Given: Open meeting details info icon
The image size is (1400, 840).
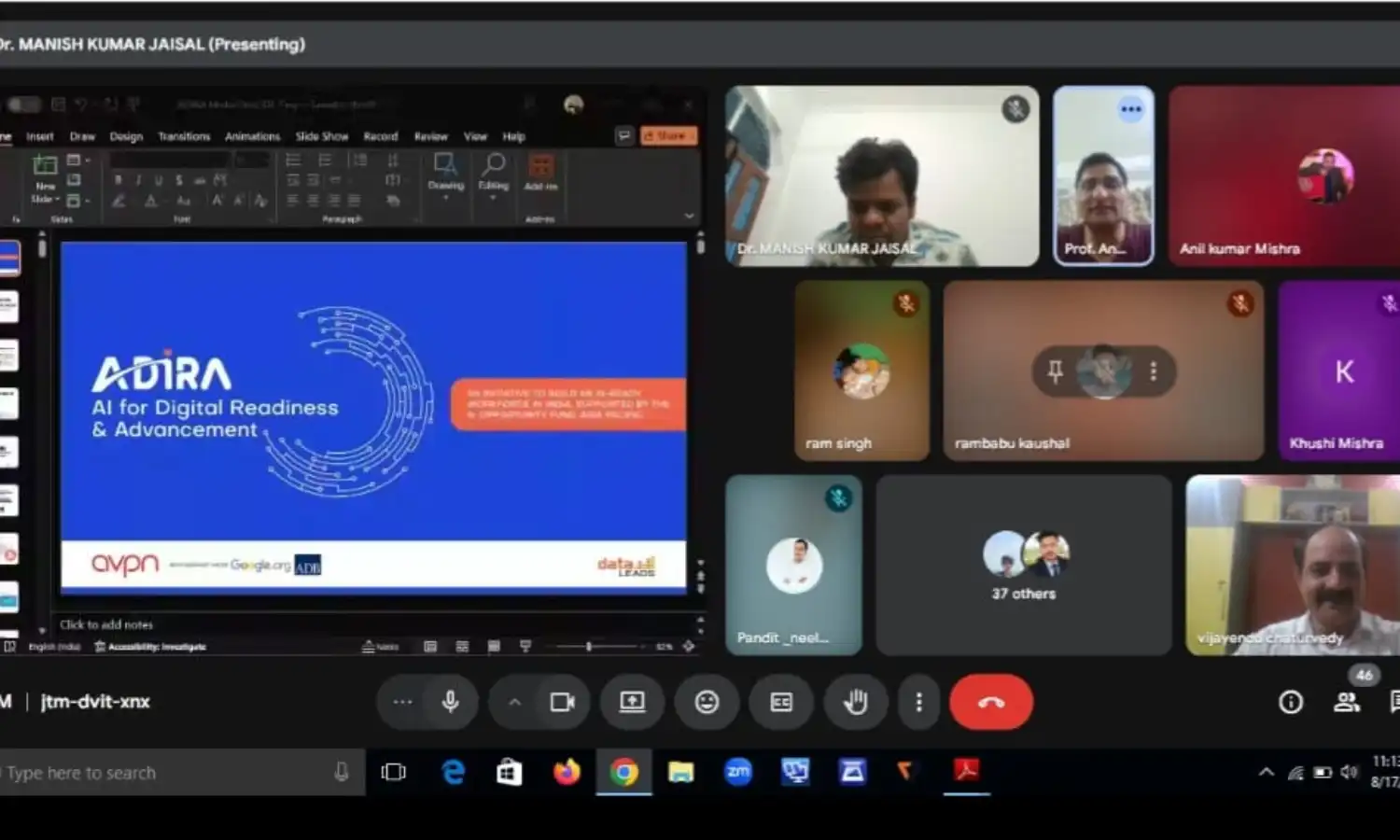Looking at the screenshot, I should point(1291,702).
